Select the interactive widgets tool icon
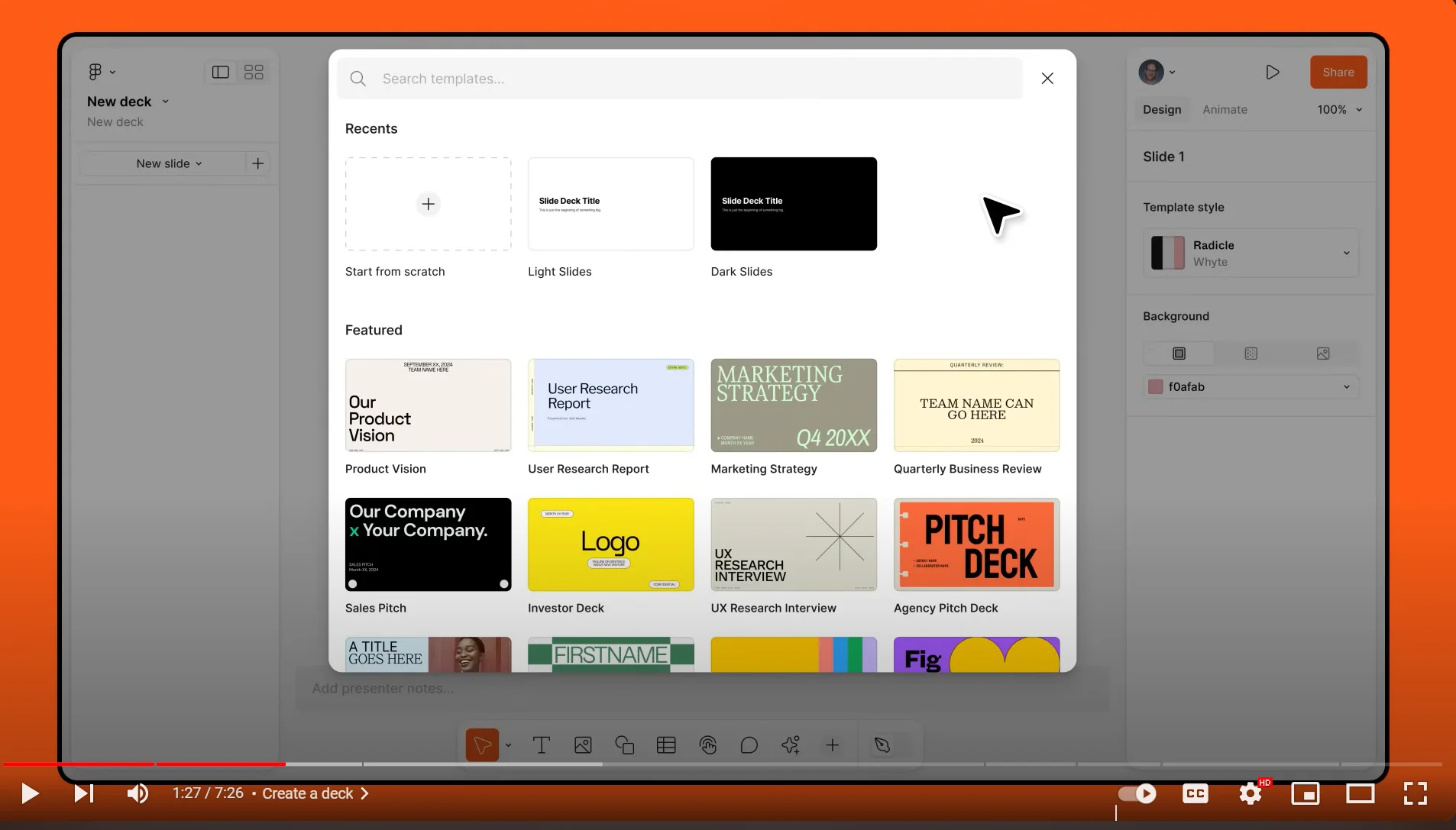The width and height of the screenshot is (1456, 830). (x=708, y=745)
